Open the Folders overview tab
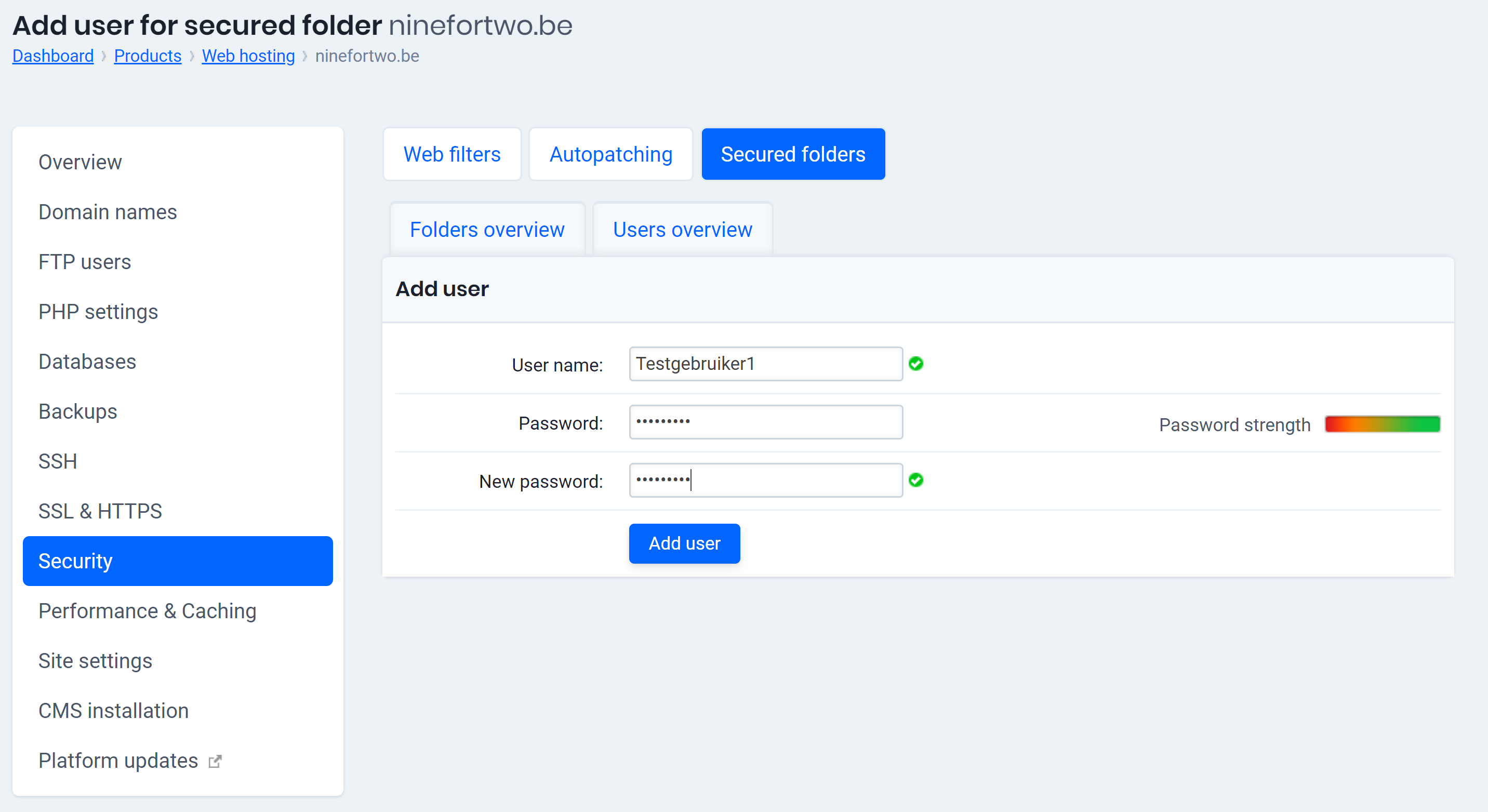The image size is (1488, 812). point(487,229)
